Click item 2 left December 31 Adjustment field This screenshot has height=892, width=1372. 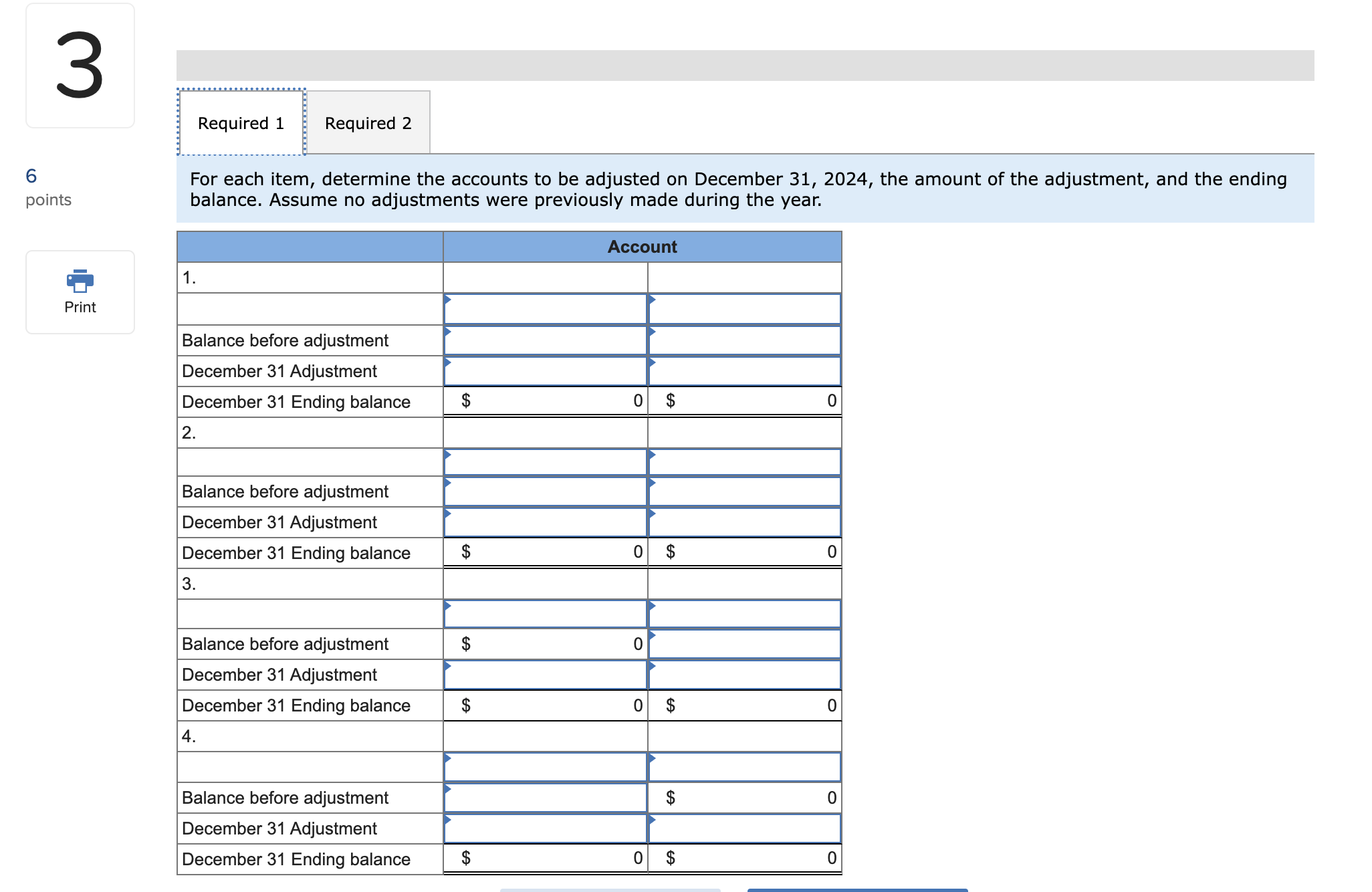coord(545,522)
